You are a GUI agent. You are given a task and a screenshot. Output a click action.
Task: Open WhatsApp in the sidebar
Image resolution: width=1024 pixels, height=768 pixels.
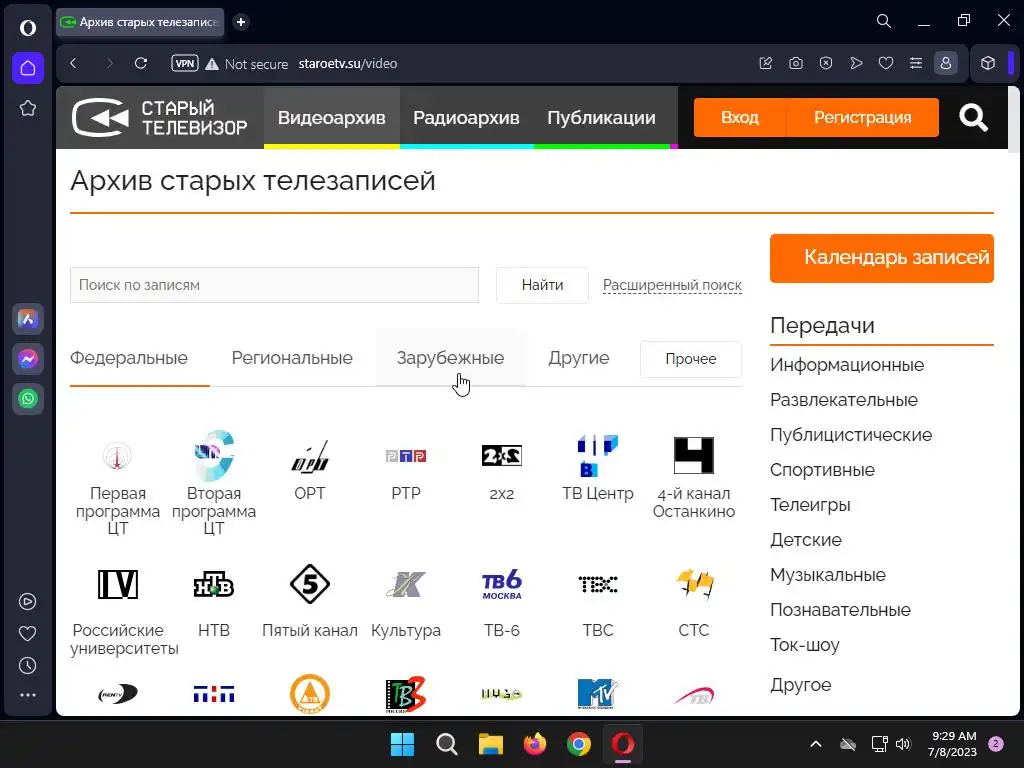point(27,399)
